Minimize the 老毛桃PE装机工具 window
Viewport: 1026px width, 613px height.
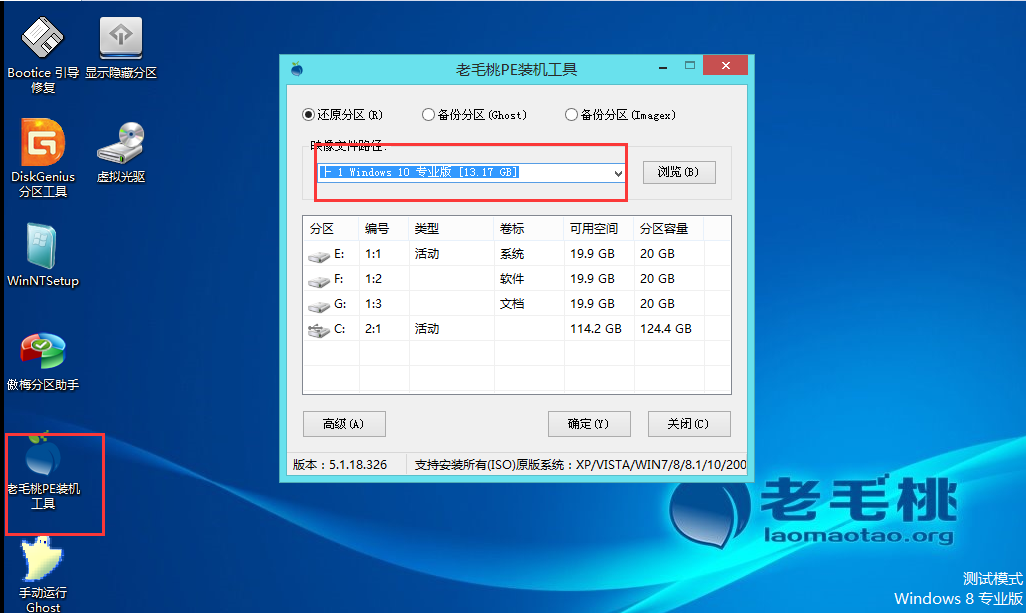[x=663, y=66]
